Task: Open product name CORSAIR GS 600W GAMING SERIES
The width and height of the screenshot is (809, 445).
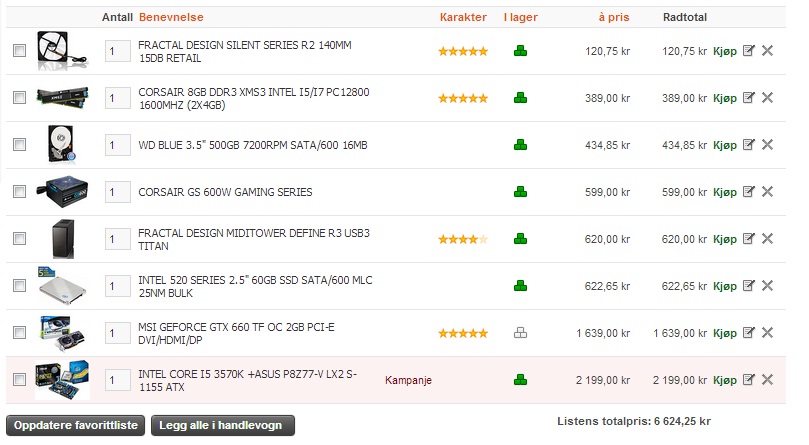Action: [x=225, y=192]
